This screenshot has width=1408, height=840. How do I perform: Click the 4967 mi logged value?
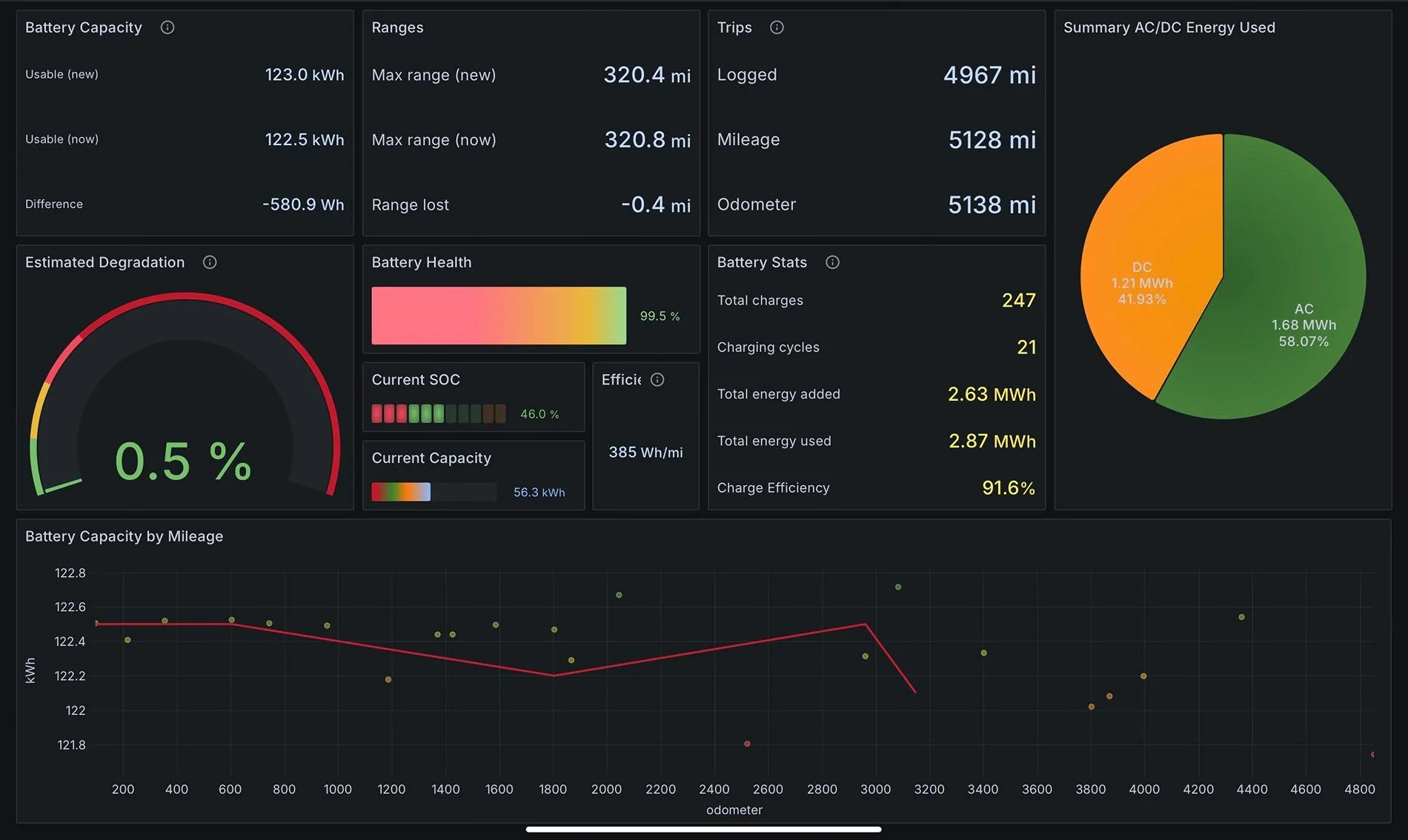[990, 75]
